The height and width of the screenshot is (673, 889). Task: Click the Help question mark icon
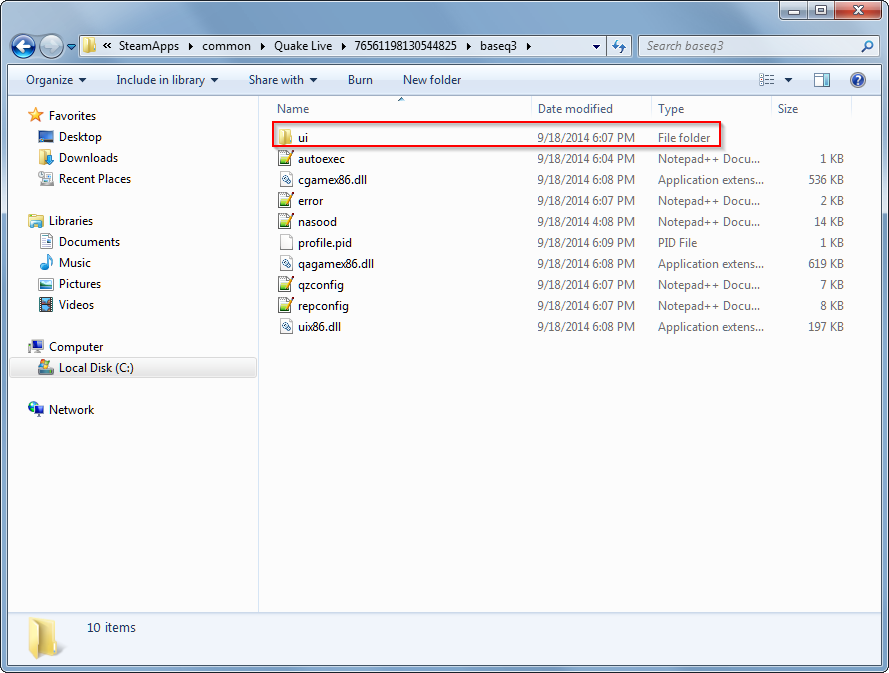pyautogui.click(x=857, y=80)
